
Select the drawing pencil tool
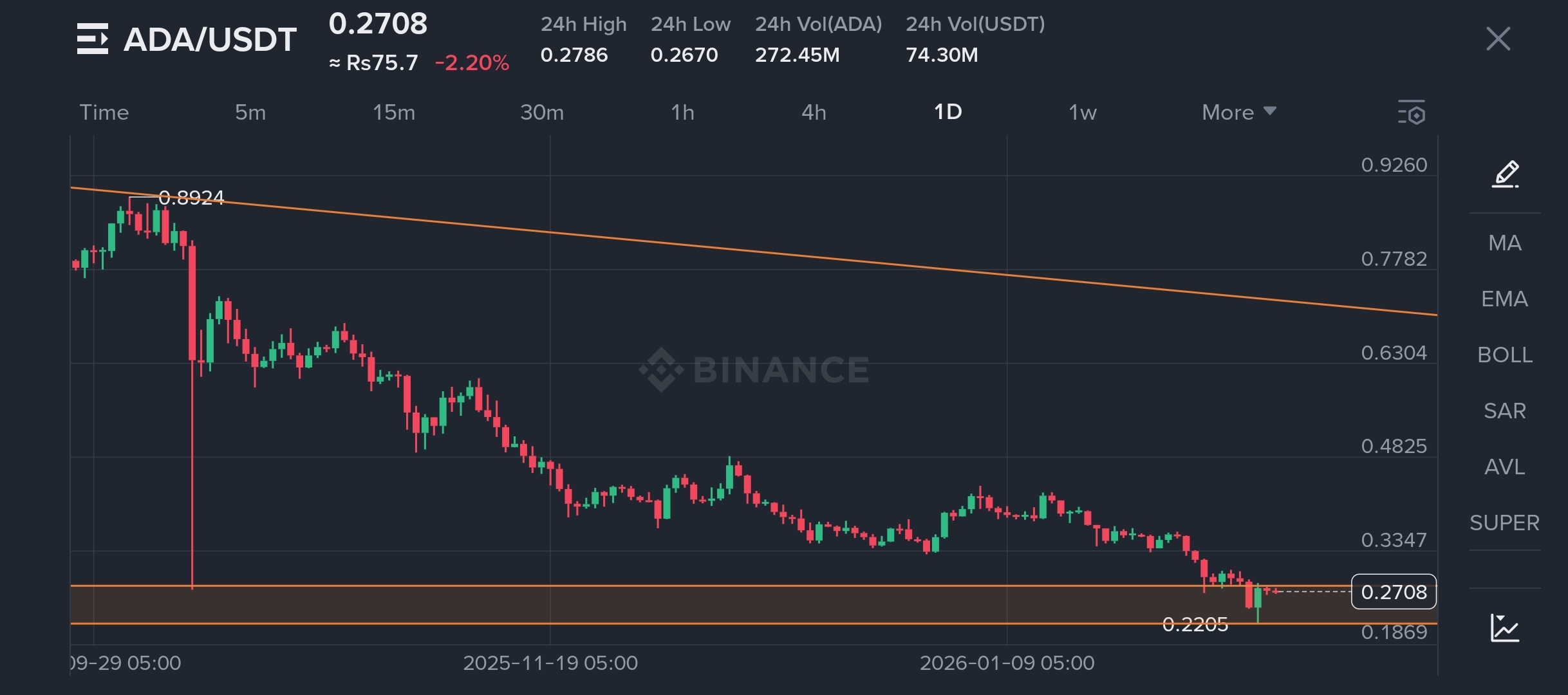coord(1505,174)
